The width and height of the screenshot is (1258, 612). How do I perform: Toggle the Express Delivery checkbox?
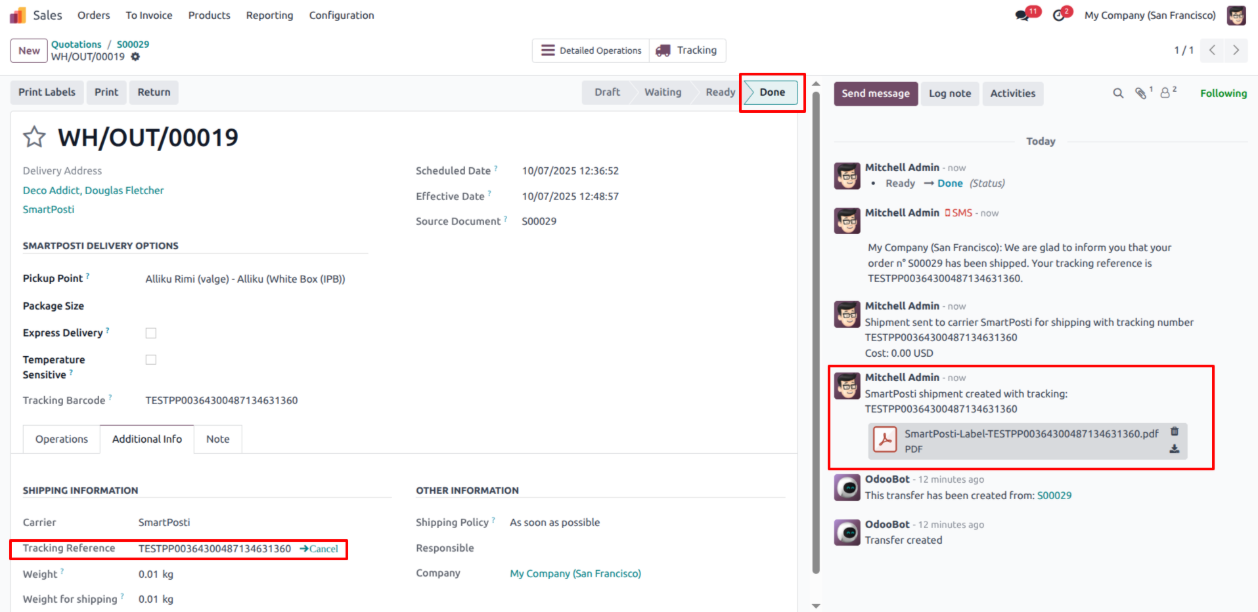point(151,333)
